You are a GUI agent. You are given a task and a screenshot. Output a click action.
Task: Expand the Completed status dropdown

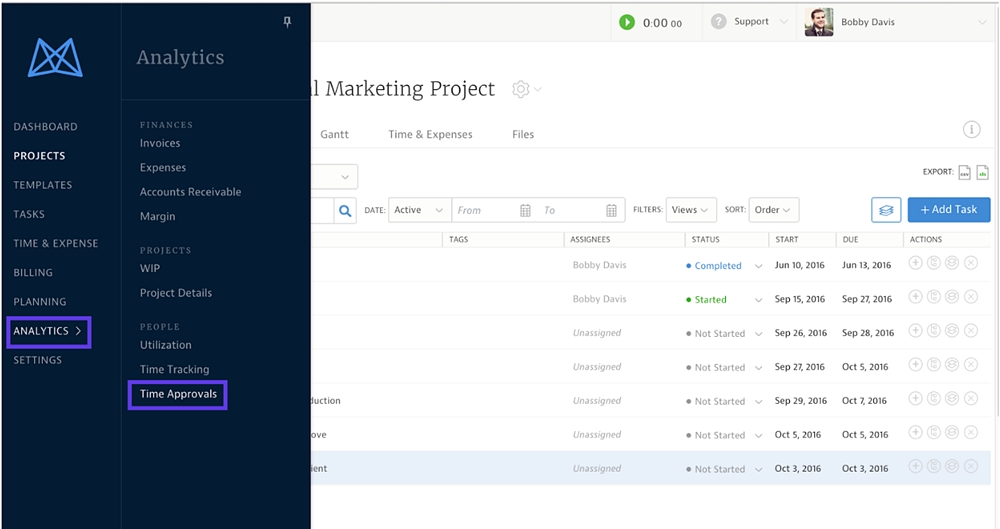coord(758,266)
